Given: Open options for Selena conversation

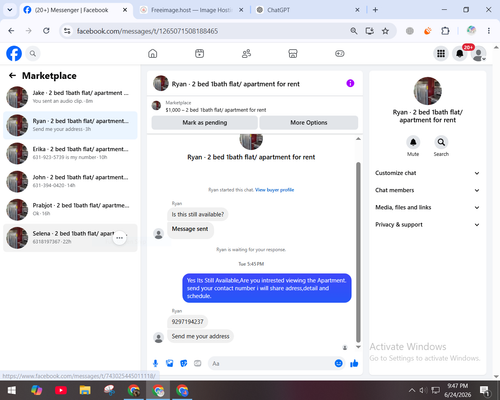Looking at the screenshot, I should point(119,238).
